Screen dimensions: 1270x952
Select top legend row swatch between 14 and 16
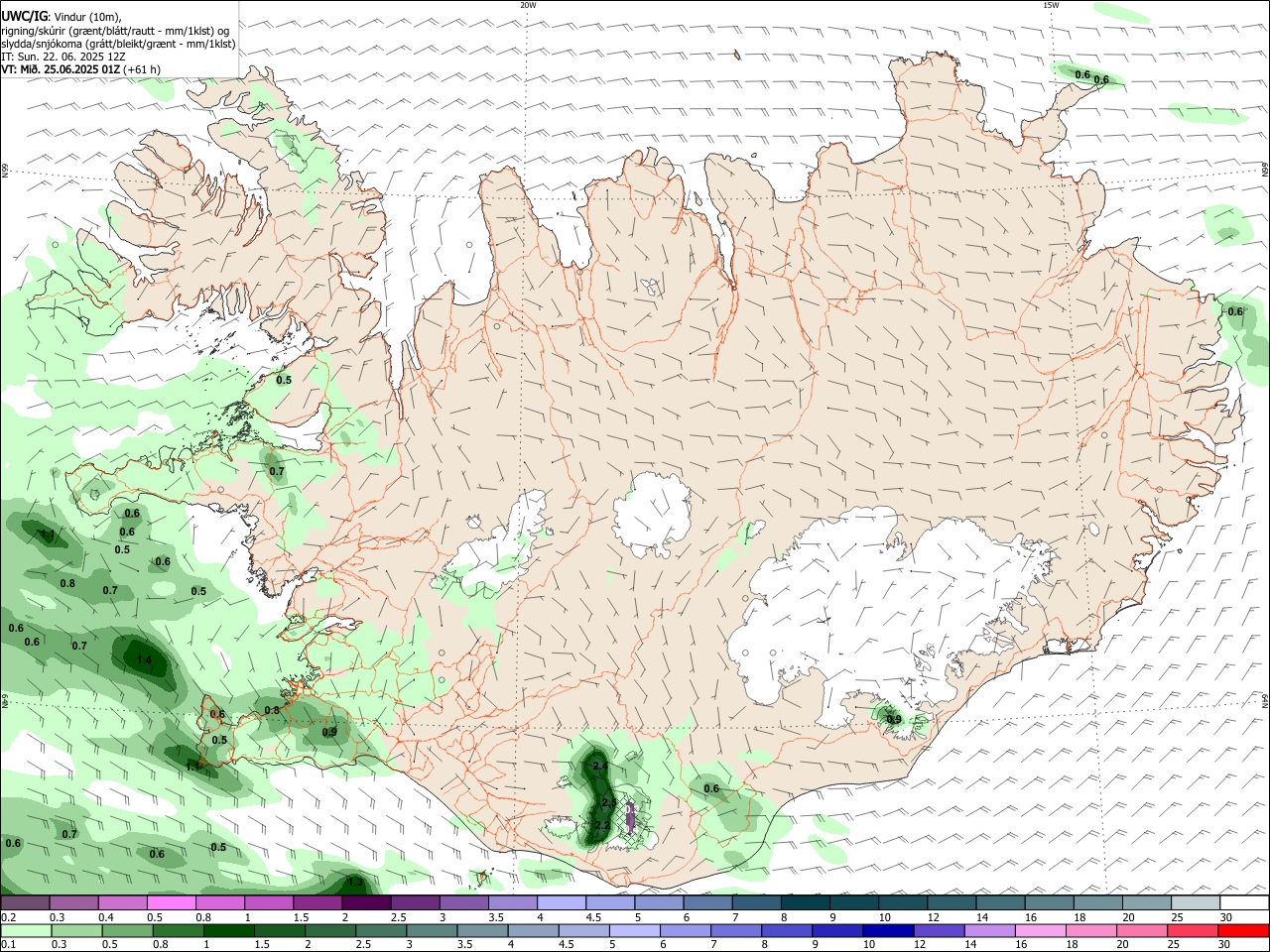[x=1000, y=903]
